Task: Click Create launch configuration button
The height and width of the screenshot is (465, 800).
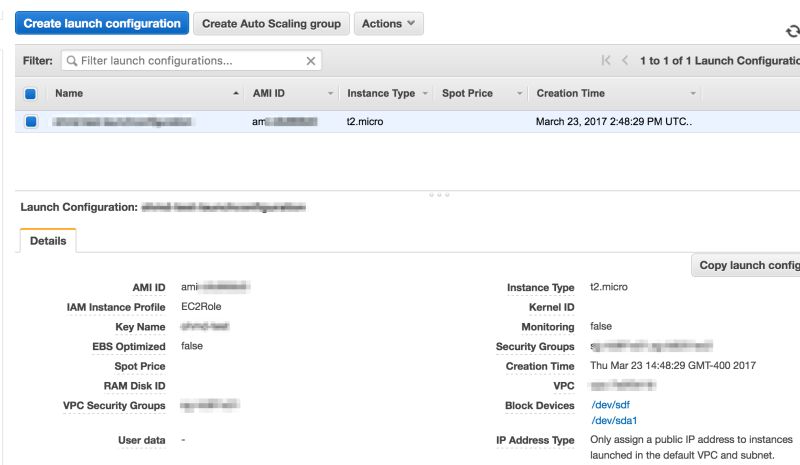Action: [102, 23]
